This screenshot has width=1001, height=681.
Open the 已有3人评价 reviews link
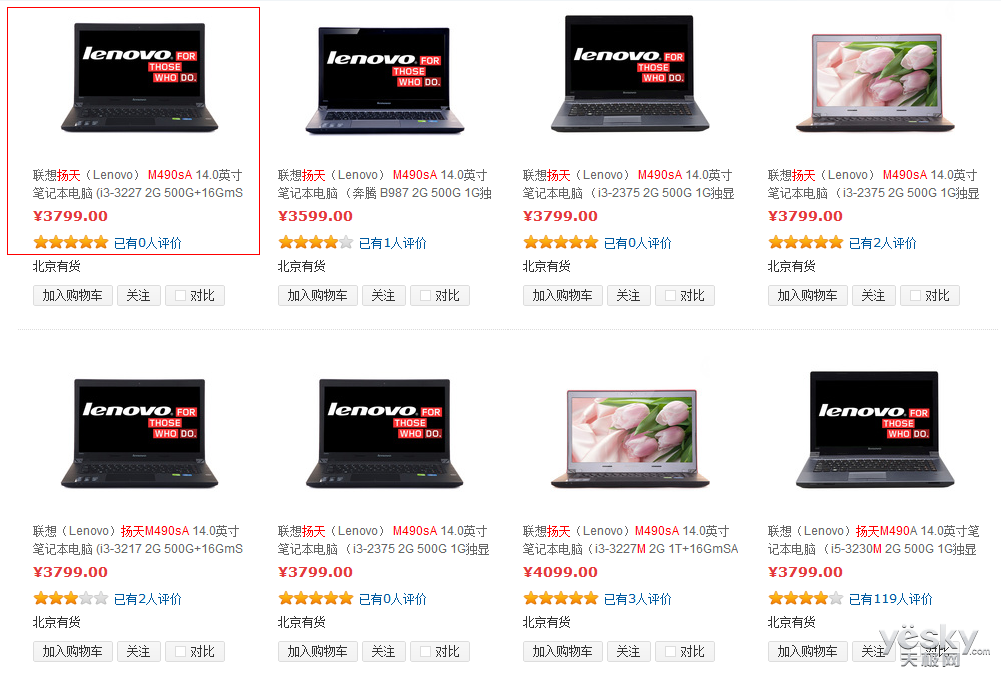coord(638,599)
